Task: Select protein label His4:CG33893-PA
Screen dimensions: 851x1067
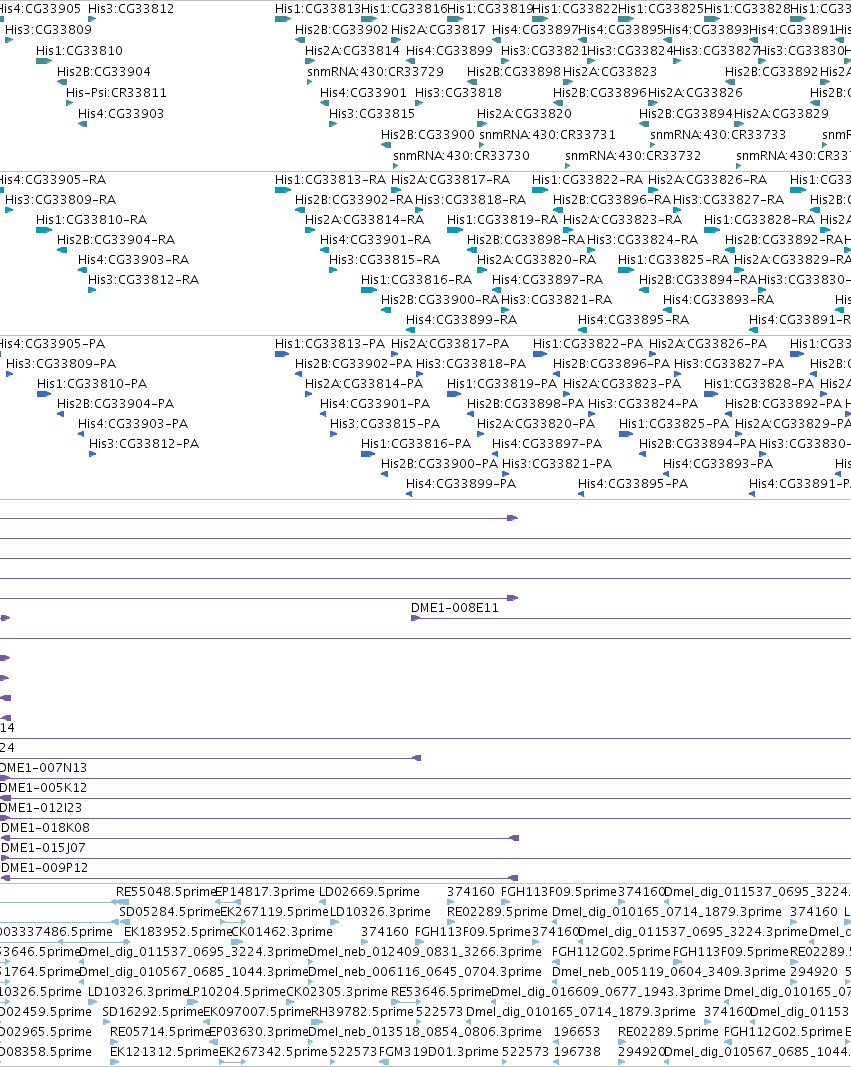Action: (718, 463)
